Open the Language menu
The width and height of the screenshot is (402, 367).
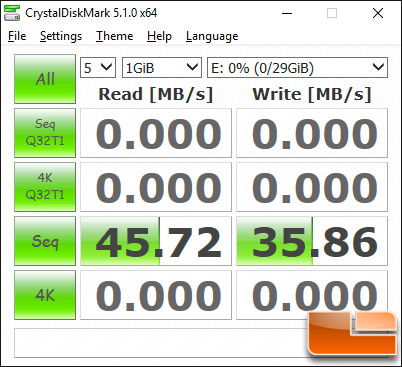point(212,36)
